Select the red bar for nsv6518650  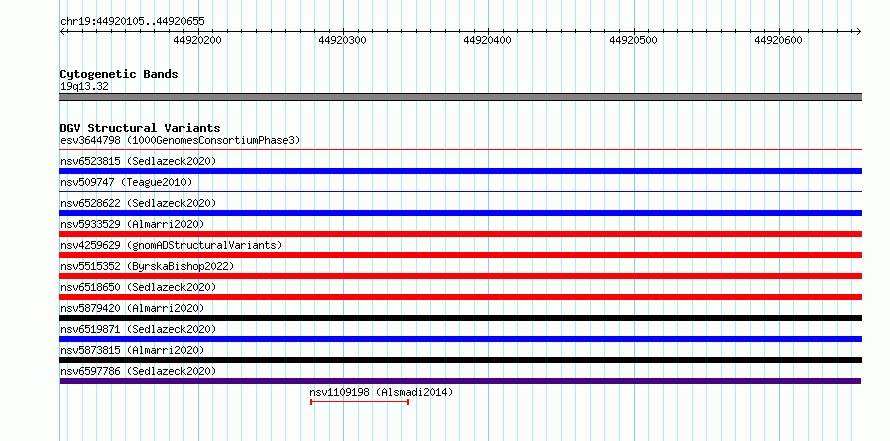(x=460, y=297)
